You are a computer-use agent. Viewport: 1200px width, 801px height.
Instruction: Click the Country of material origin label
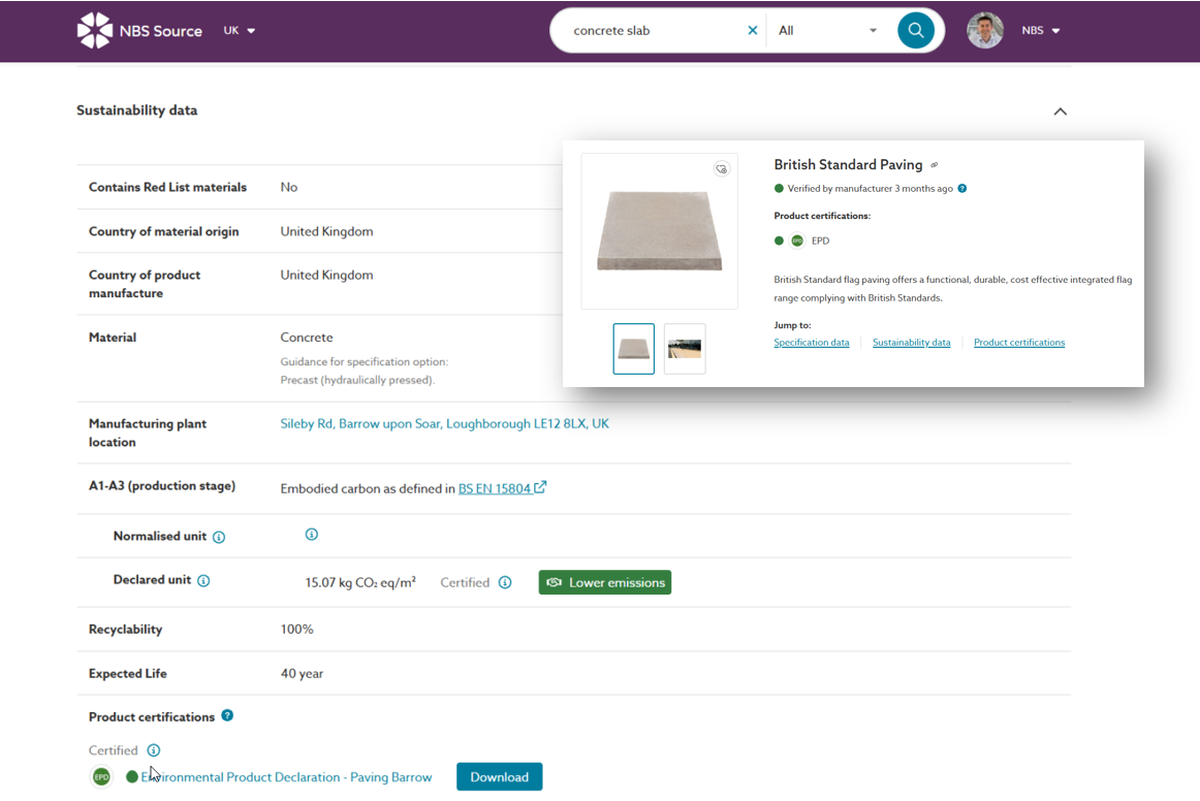click(x=164, y=231)
